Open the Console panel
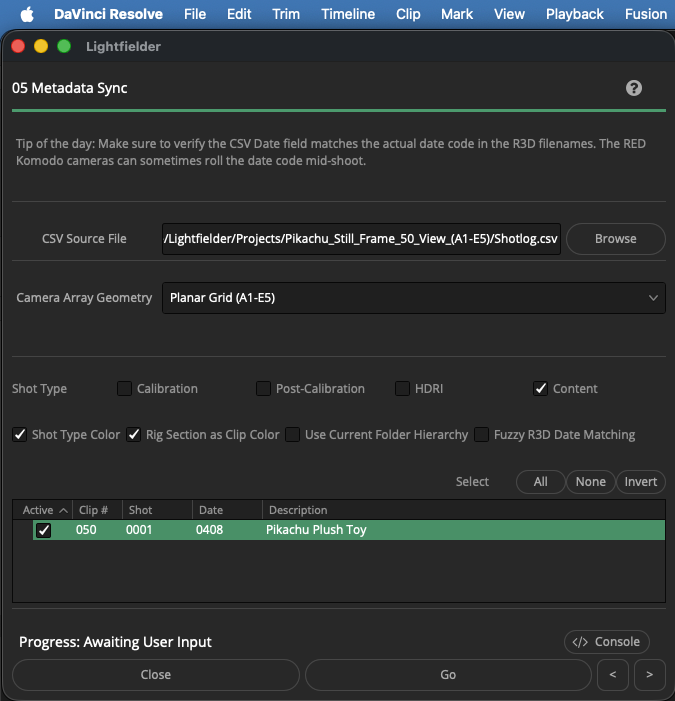 click(607, 642)
